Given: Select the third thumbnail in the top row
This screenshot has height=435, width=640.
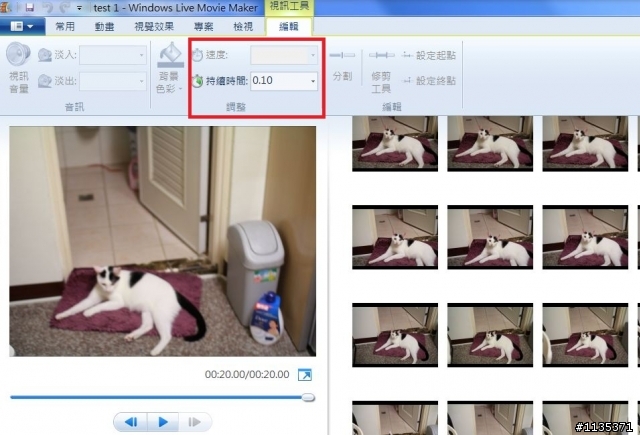Looking at the screenshot, I should coord(585,143).
